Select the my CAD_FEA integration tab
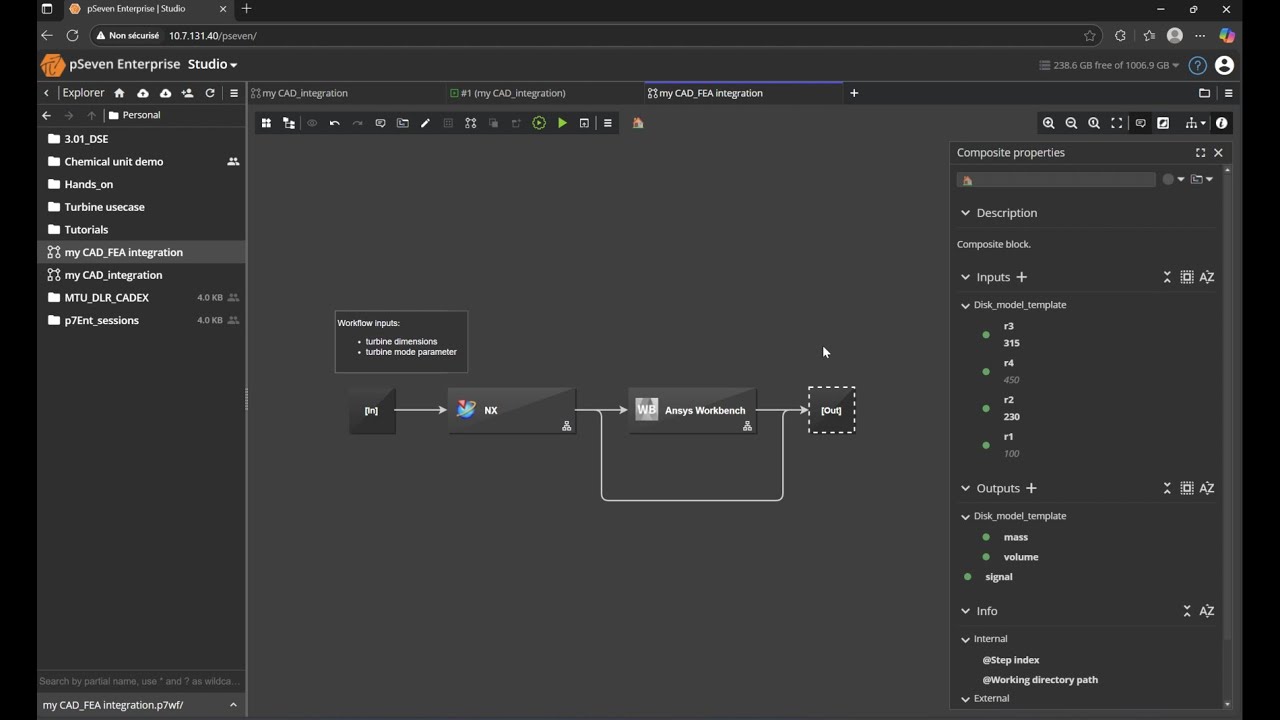The width and height of the screenshot is (1280, 720). point(744,93)
